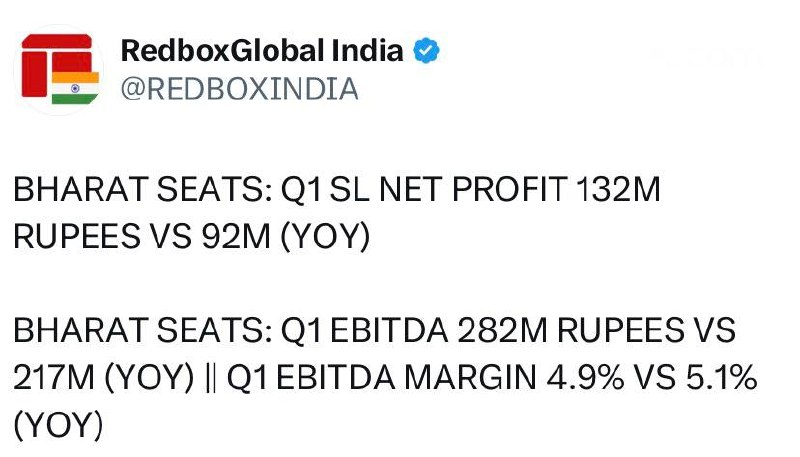This screenshot has height=457, width=800.
Task: Select the Q1 EBITDA 282M text
Action: tap(414, 330)
